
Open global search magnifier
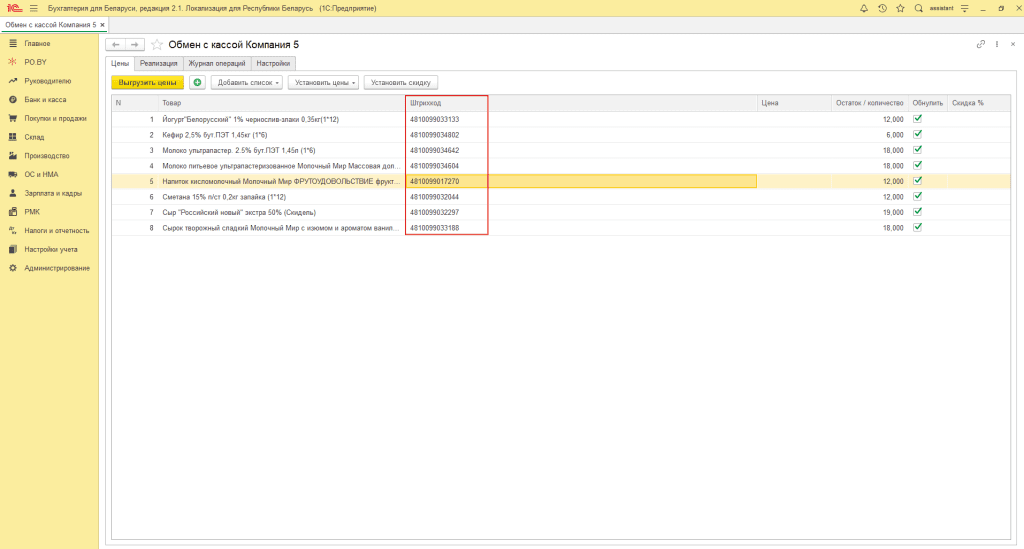[x=919, y=8]
